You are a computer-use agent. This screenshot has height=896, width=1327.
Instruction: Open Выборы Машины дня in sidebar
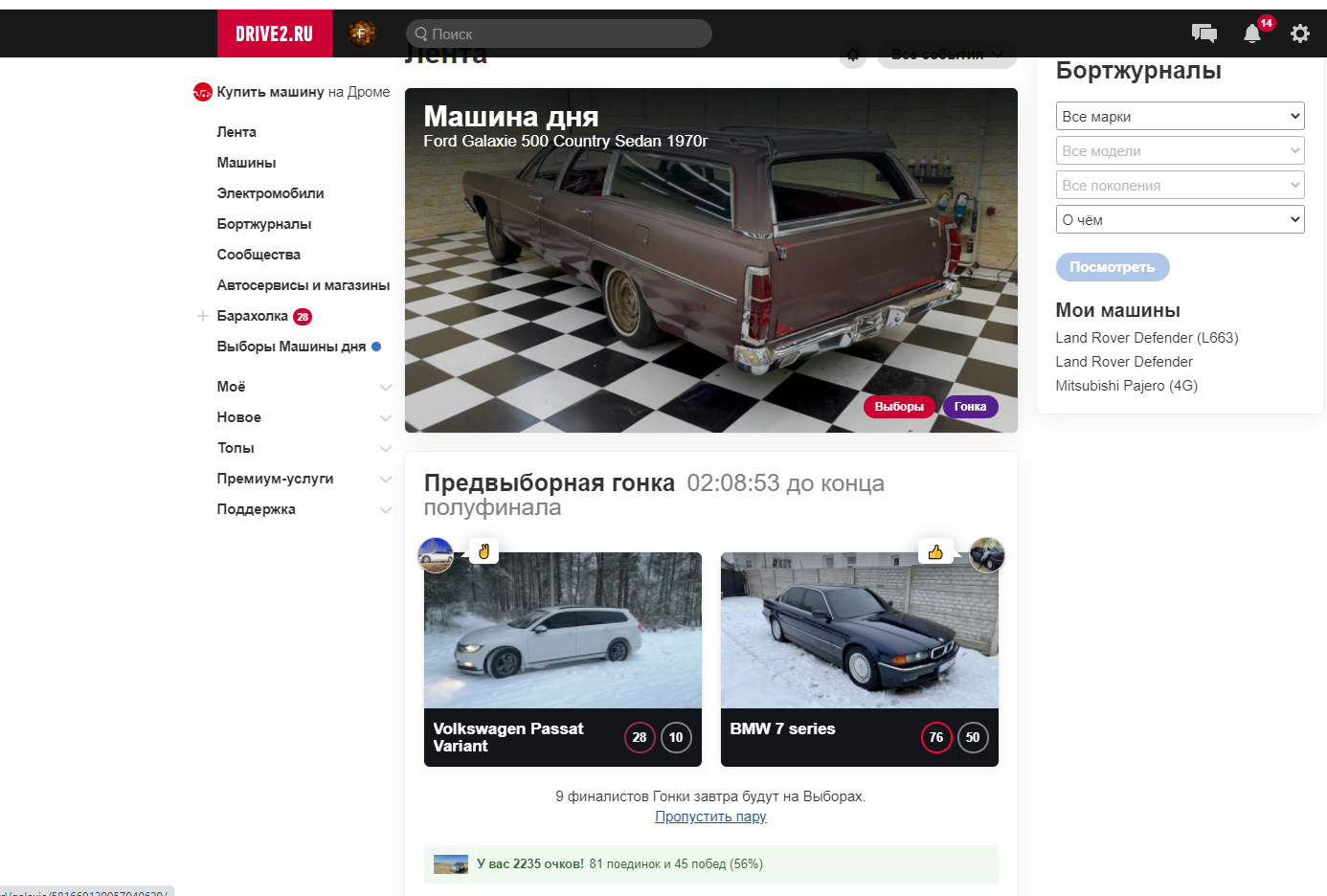pos(291,347)
